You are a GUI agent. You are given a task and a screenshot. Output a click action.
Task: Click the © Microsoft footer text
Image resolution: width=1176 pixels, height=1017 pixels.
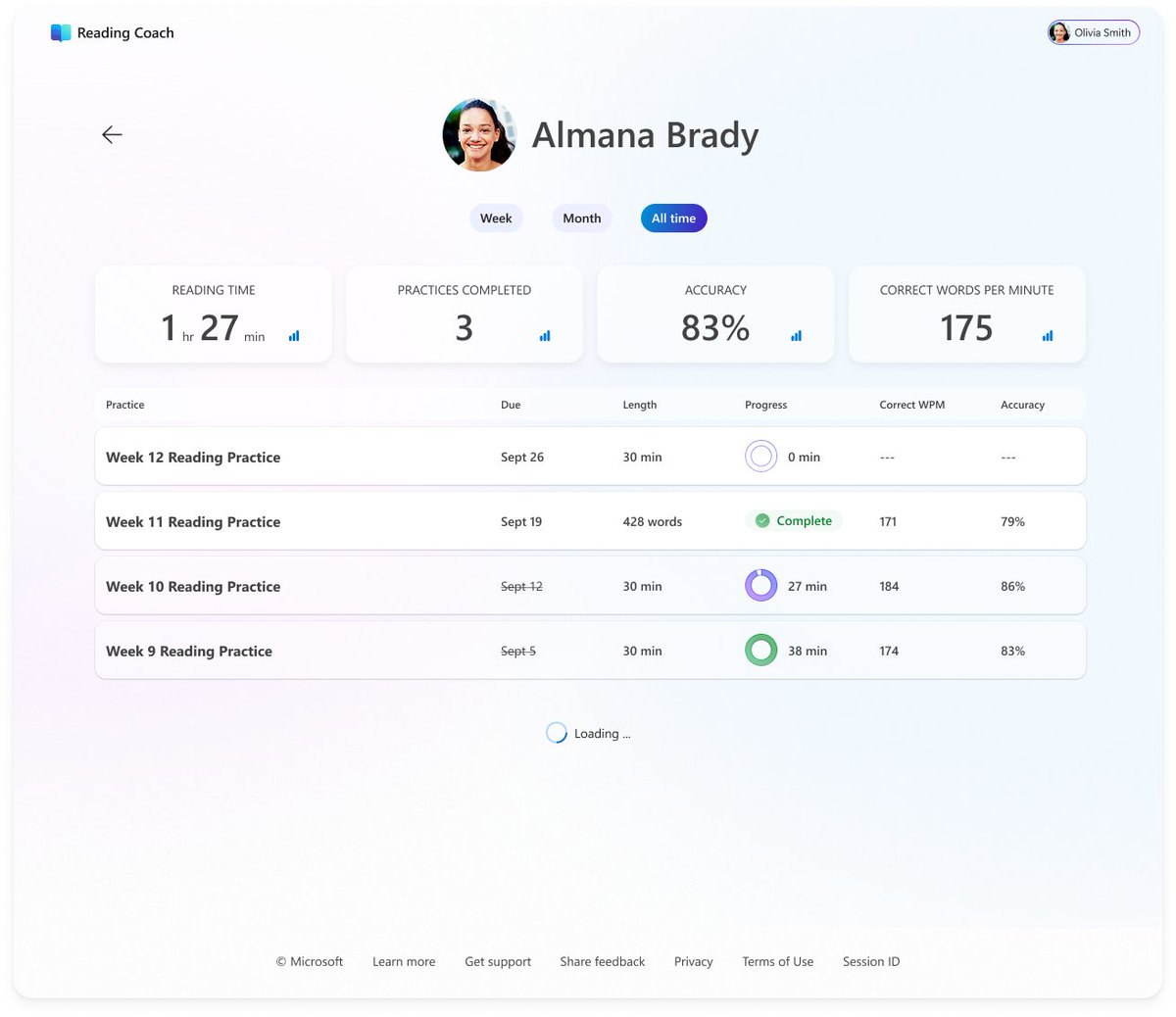310,961
